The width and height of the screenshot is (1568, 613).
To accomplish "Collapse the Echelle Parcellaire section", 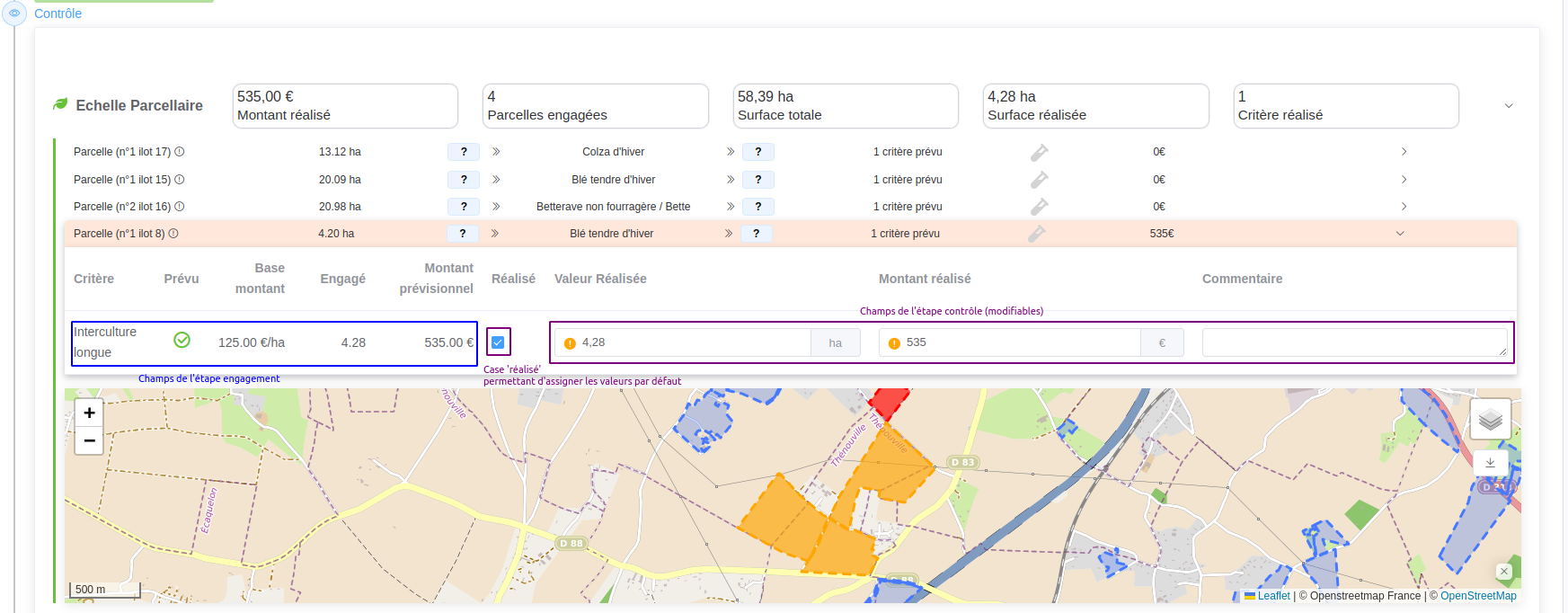I will click(1509, 106).
